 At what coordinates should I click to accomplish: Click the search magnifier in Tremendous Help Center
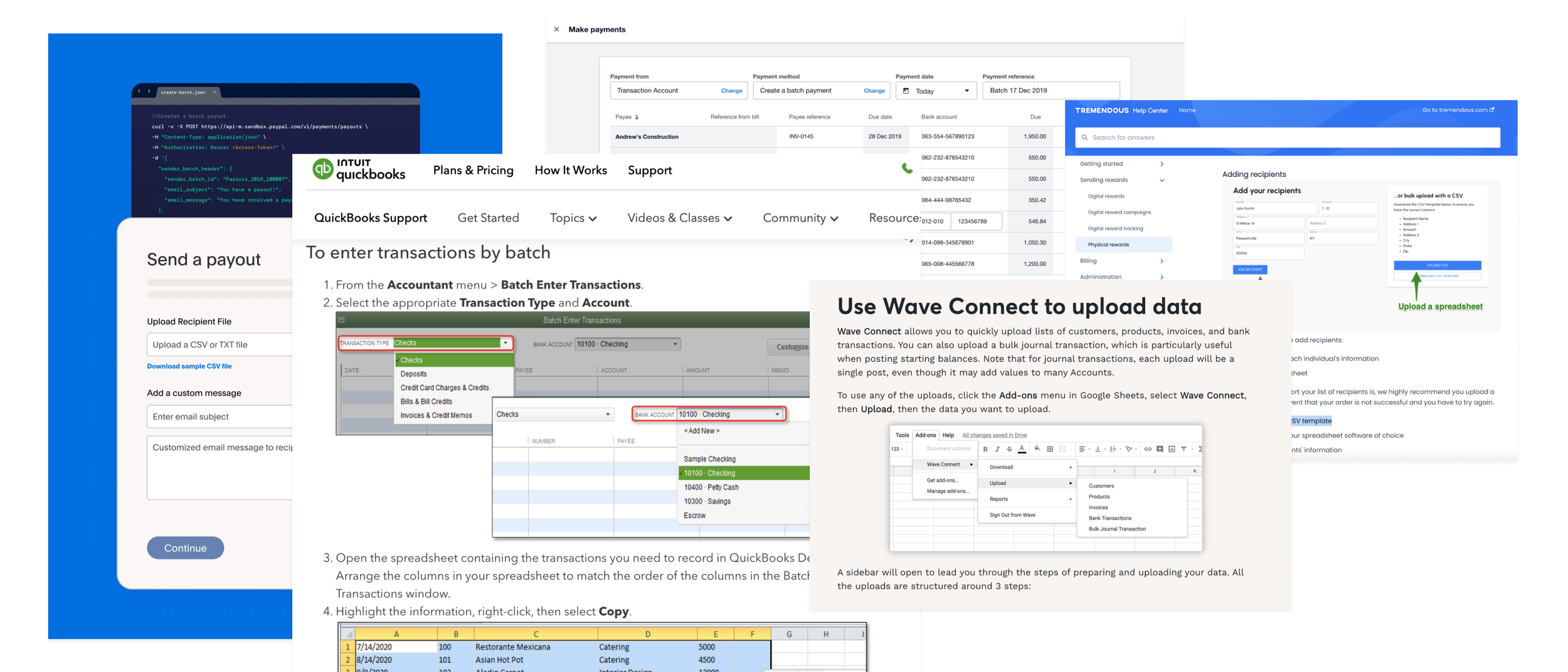tap(1084, 137)
